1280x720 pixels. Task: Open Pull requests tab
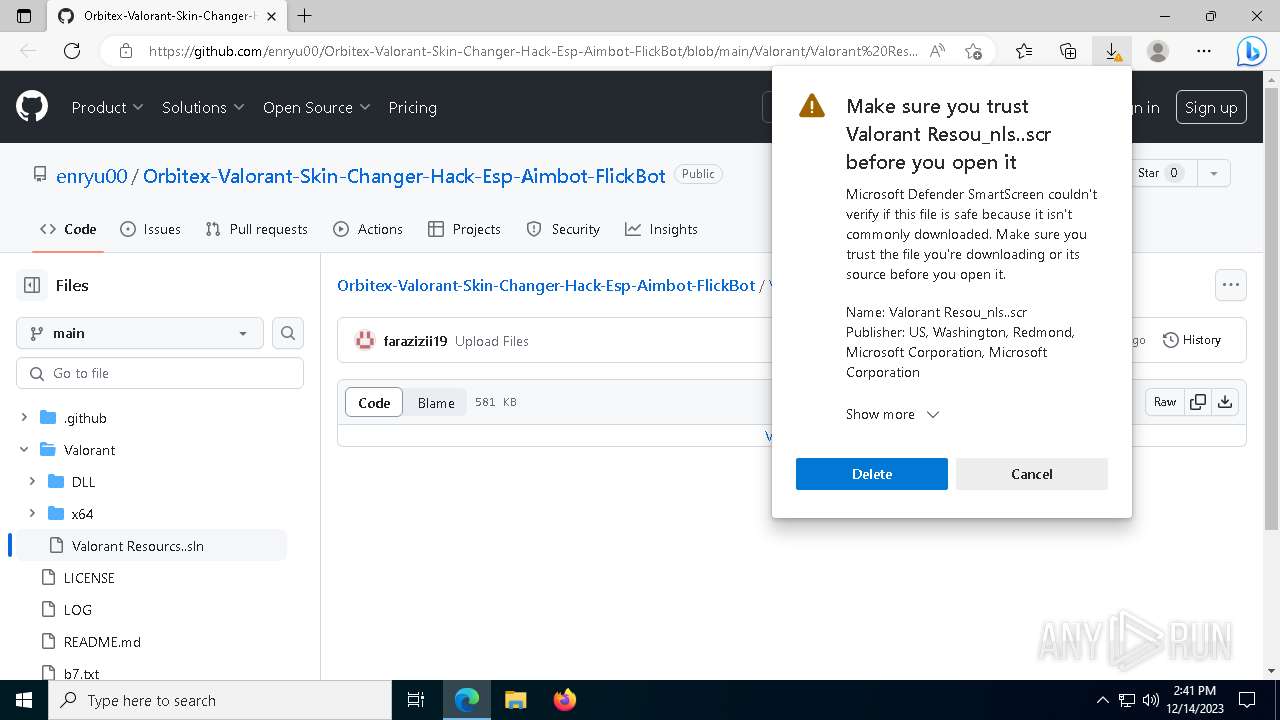pos(256,229)
